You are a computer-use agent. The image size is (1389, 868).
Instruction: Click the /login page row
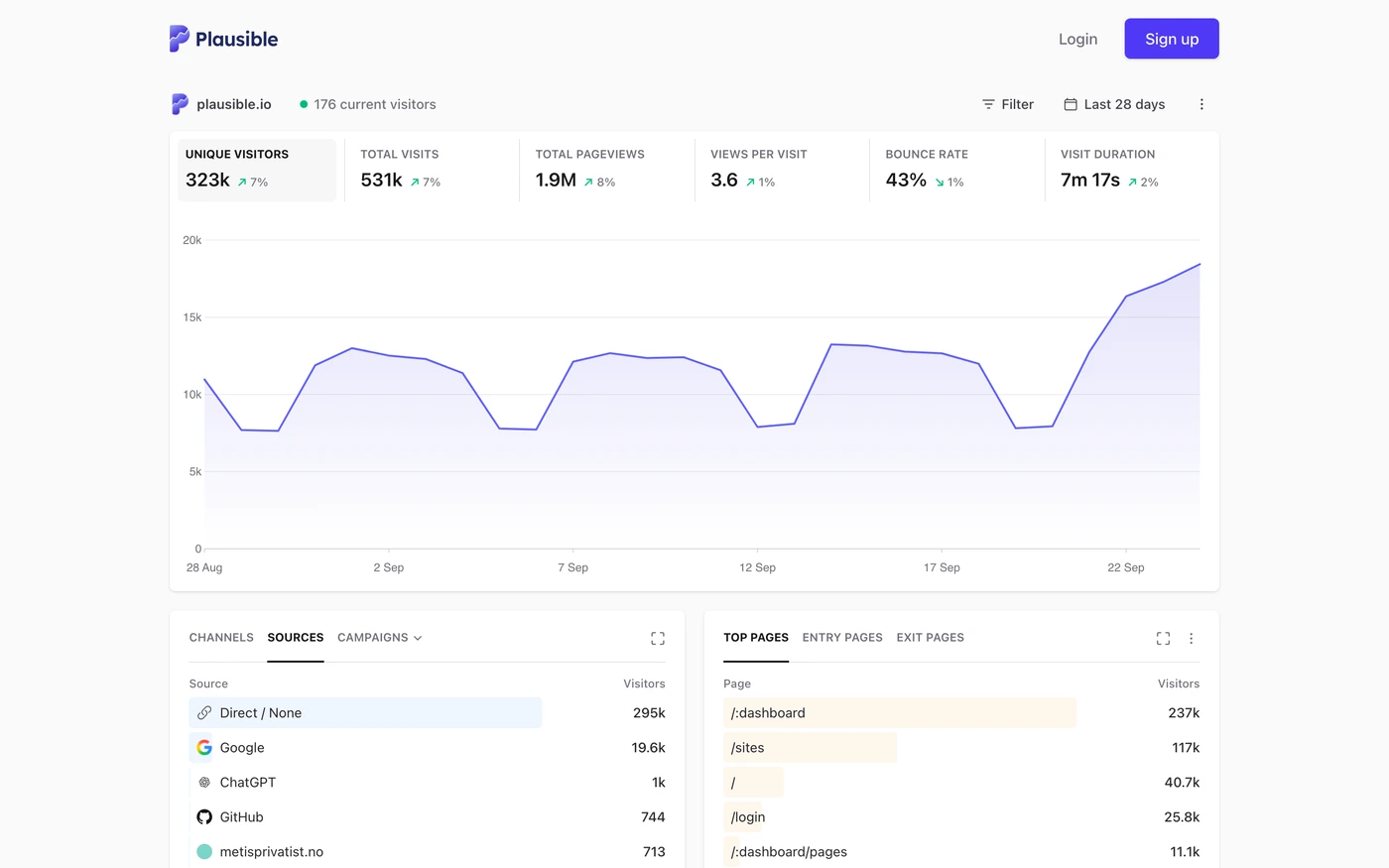click(x=961, y=816)
